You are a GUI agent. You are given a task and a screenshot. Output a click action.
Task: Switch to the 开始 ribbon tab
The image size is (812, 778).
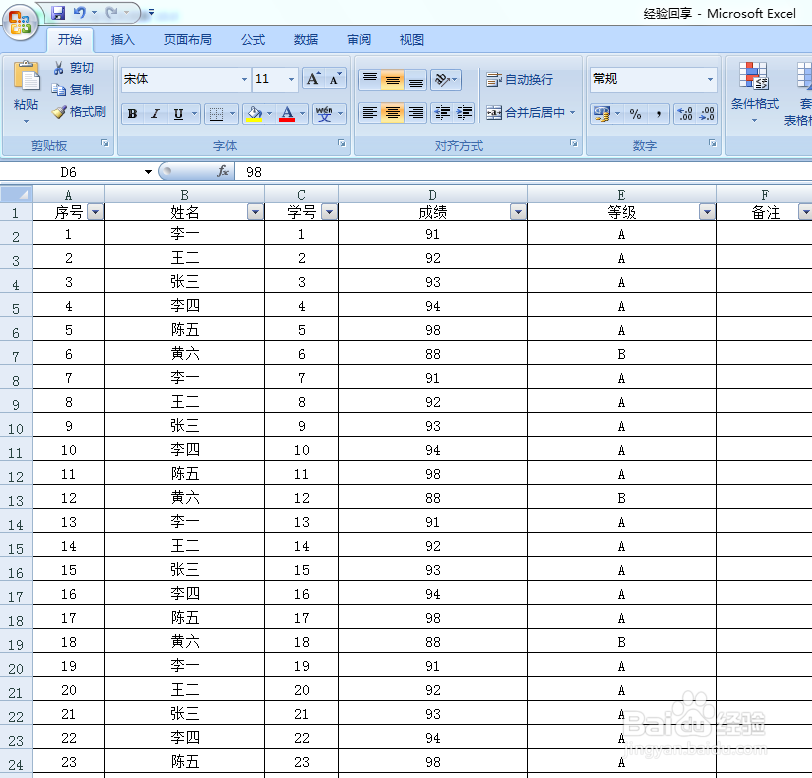tap(70, 39)
